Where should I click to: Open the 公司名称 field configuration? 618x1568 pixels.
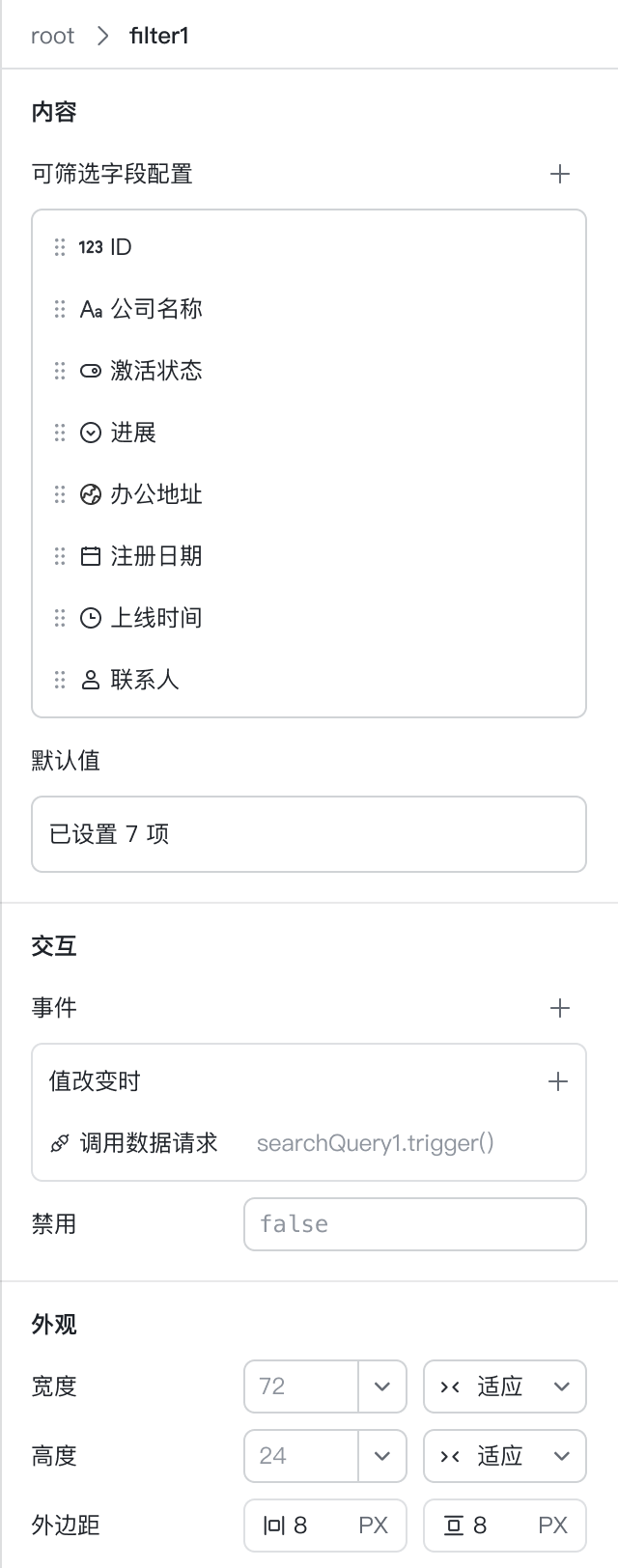(309, 309)
